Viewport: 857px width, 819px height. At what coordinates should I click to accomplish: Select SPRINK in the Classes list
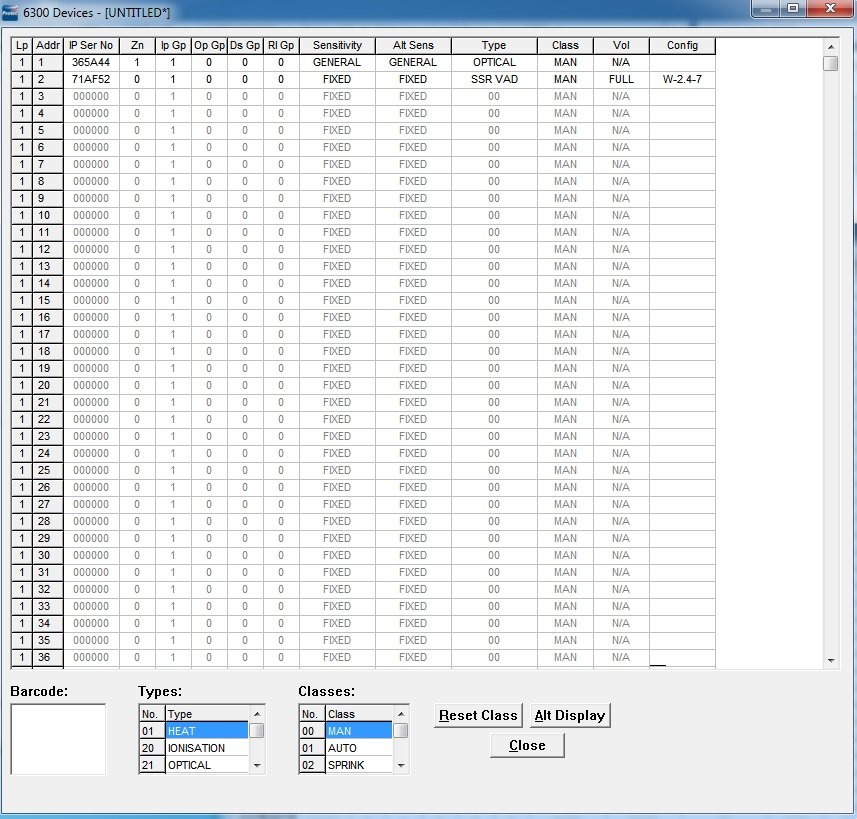pyautogui.click(x=359, y=765)
